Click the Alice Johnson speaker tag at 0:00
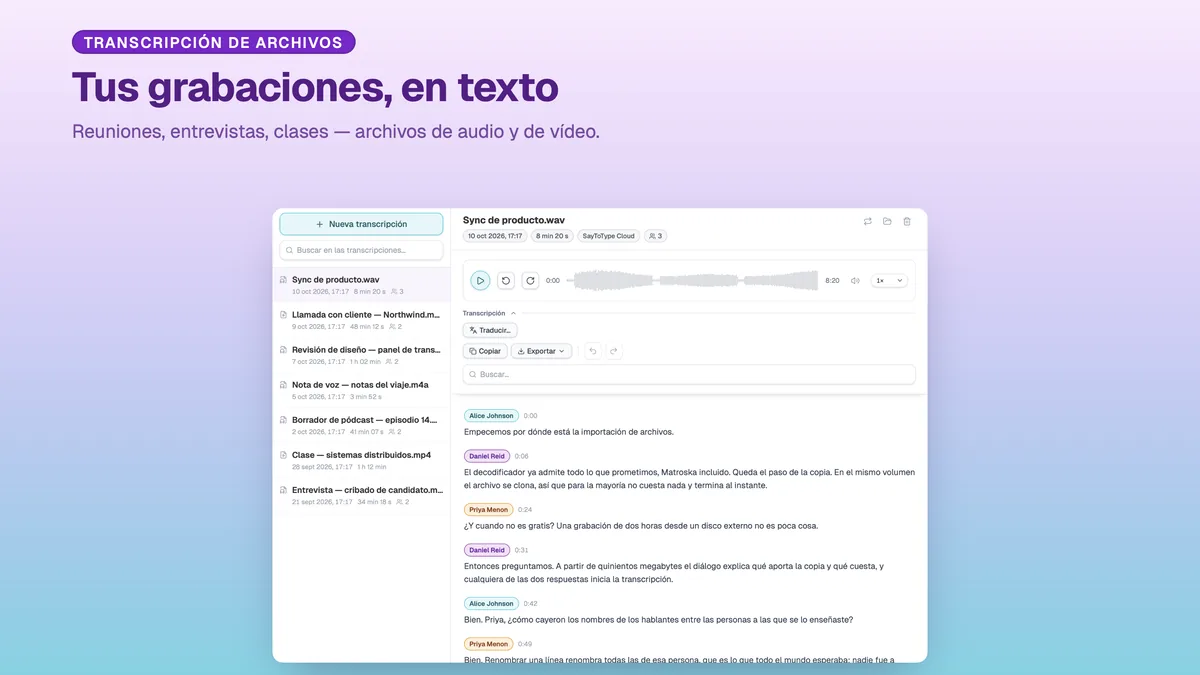The height and width of the screenshot is (675, 1200). pos(491,415)
